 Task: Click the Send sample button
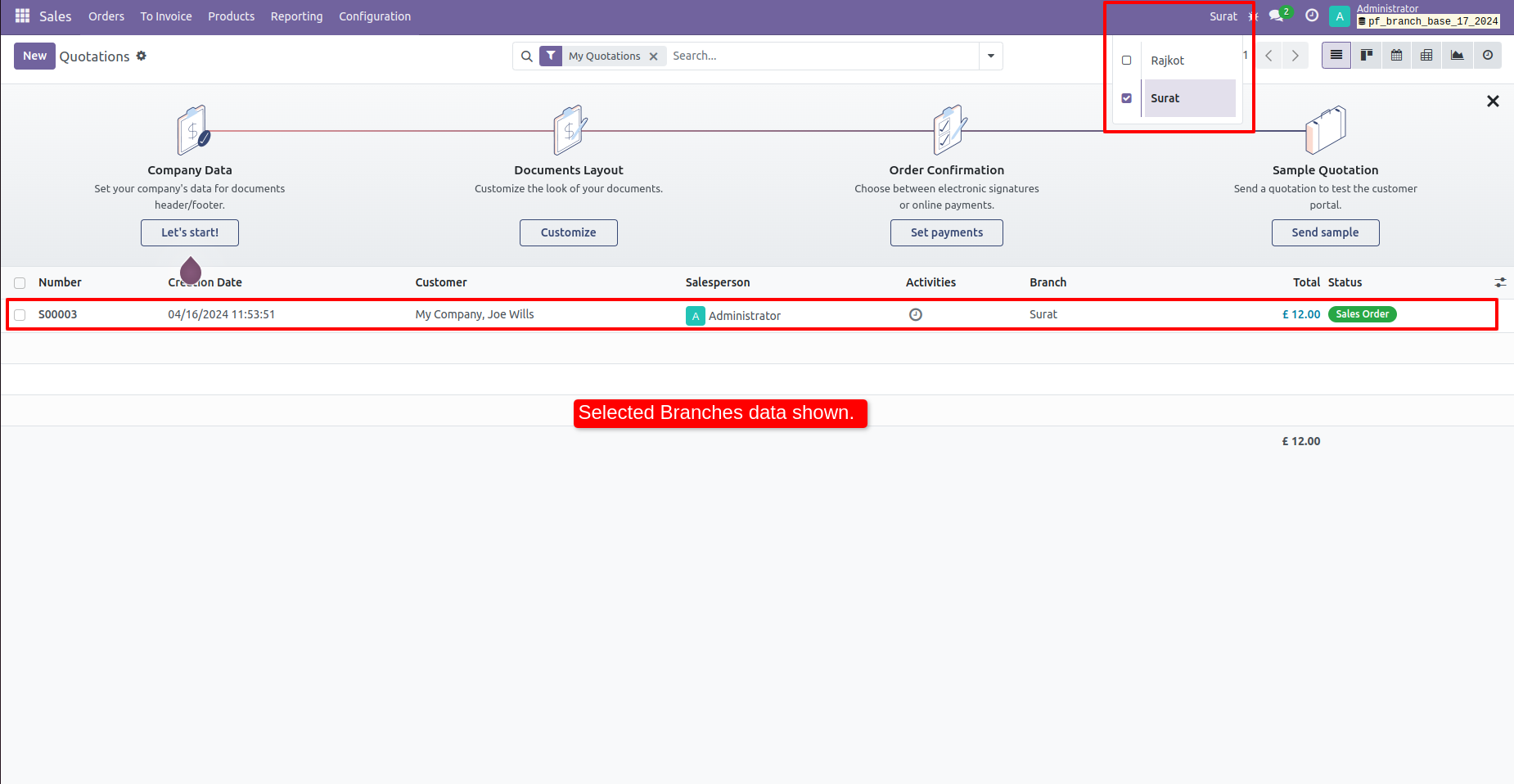1325,232
